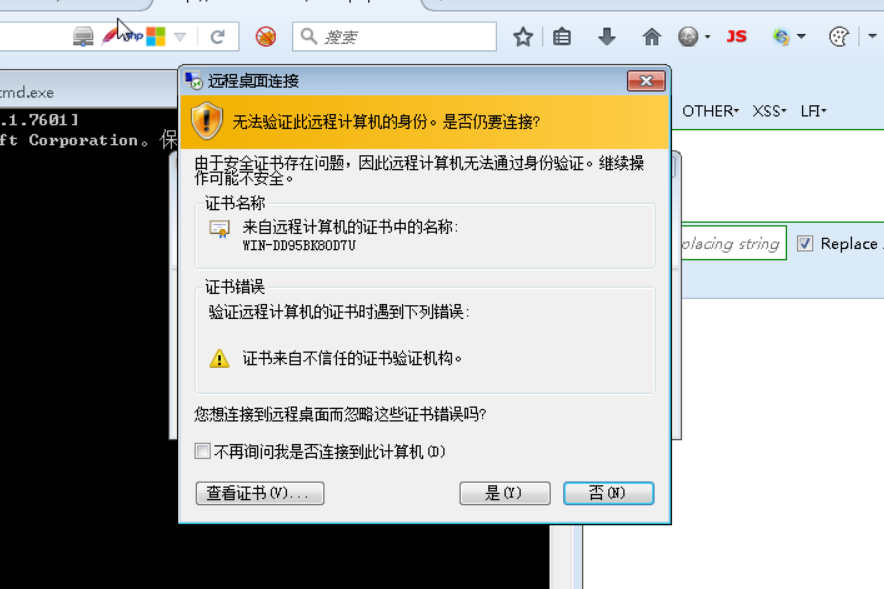Click the bookmark star icon

click(x=523, y=37)
